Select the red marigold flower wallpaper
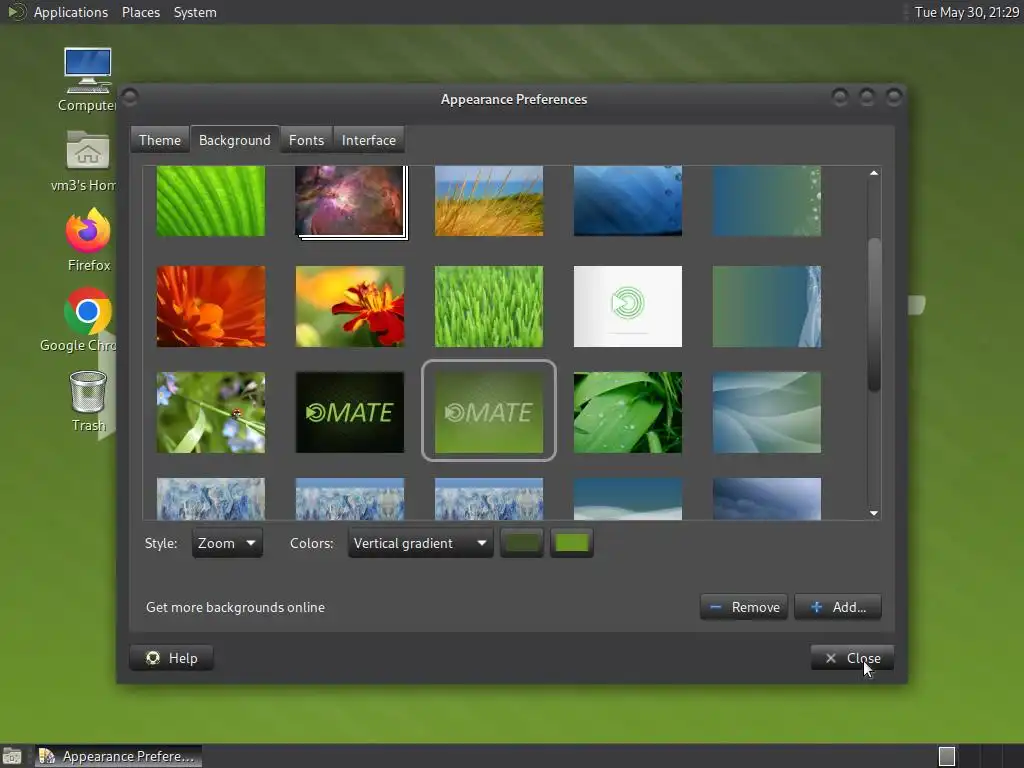The height and width of the screenshot is (768, 1024). click(349, 306)
